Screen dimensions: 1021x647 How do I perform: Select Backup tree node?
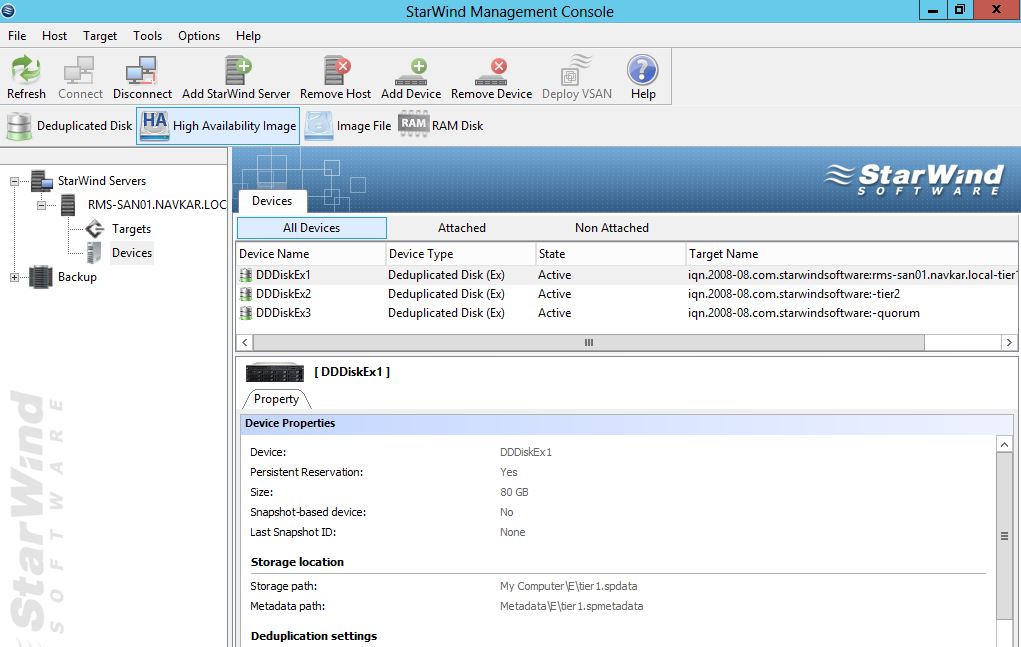(x=77, y=277)
